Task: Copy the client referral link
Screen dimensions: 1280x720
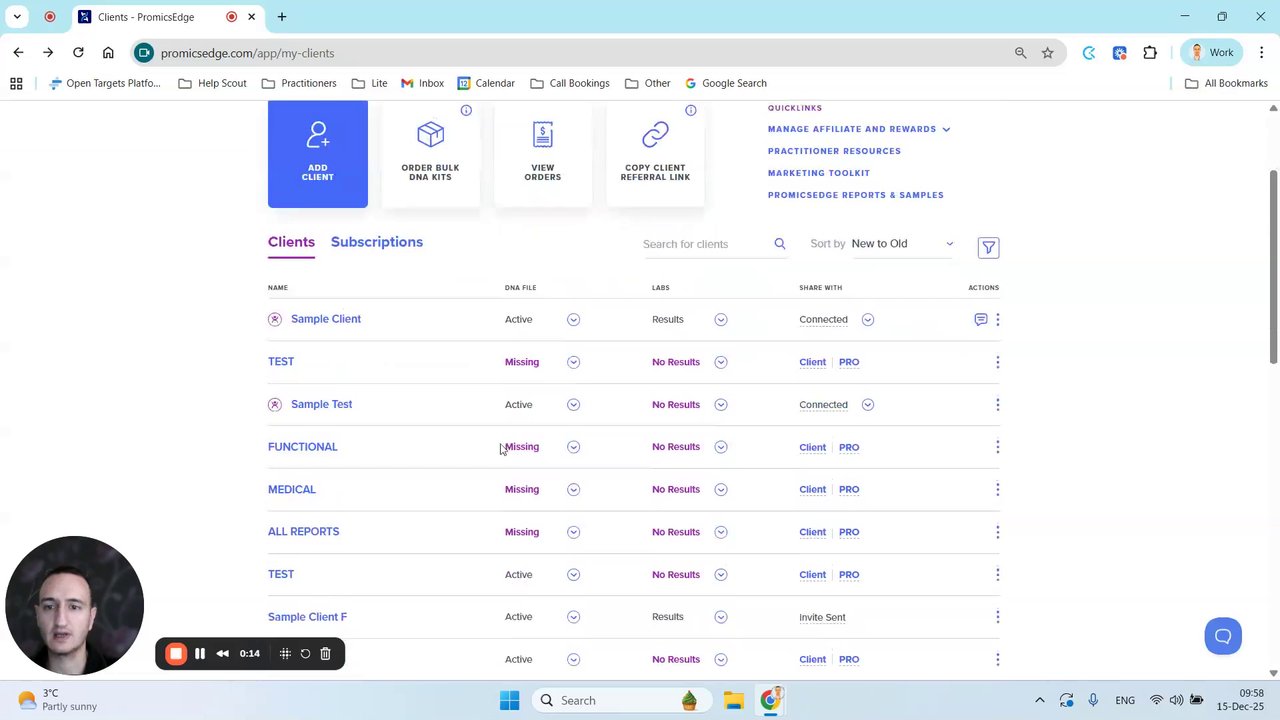Action: 655,155
